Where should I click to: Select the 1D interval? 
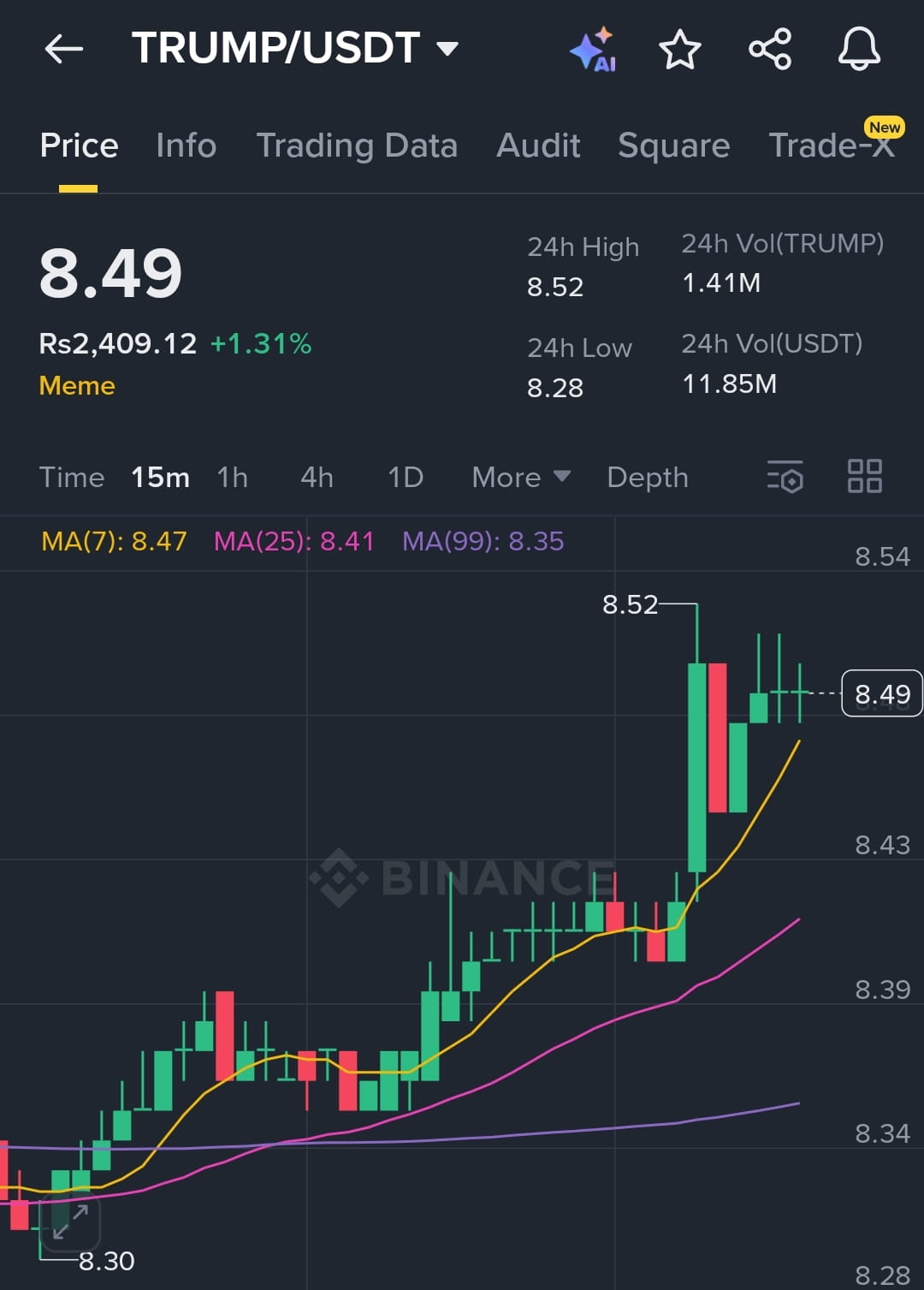tap(406, 478)
